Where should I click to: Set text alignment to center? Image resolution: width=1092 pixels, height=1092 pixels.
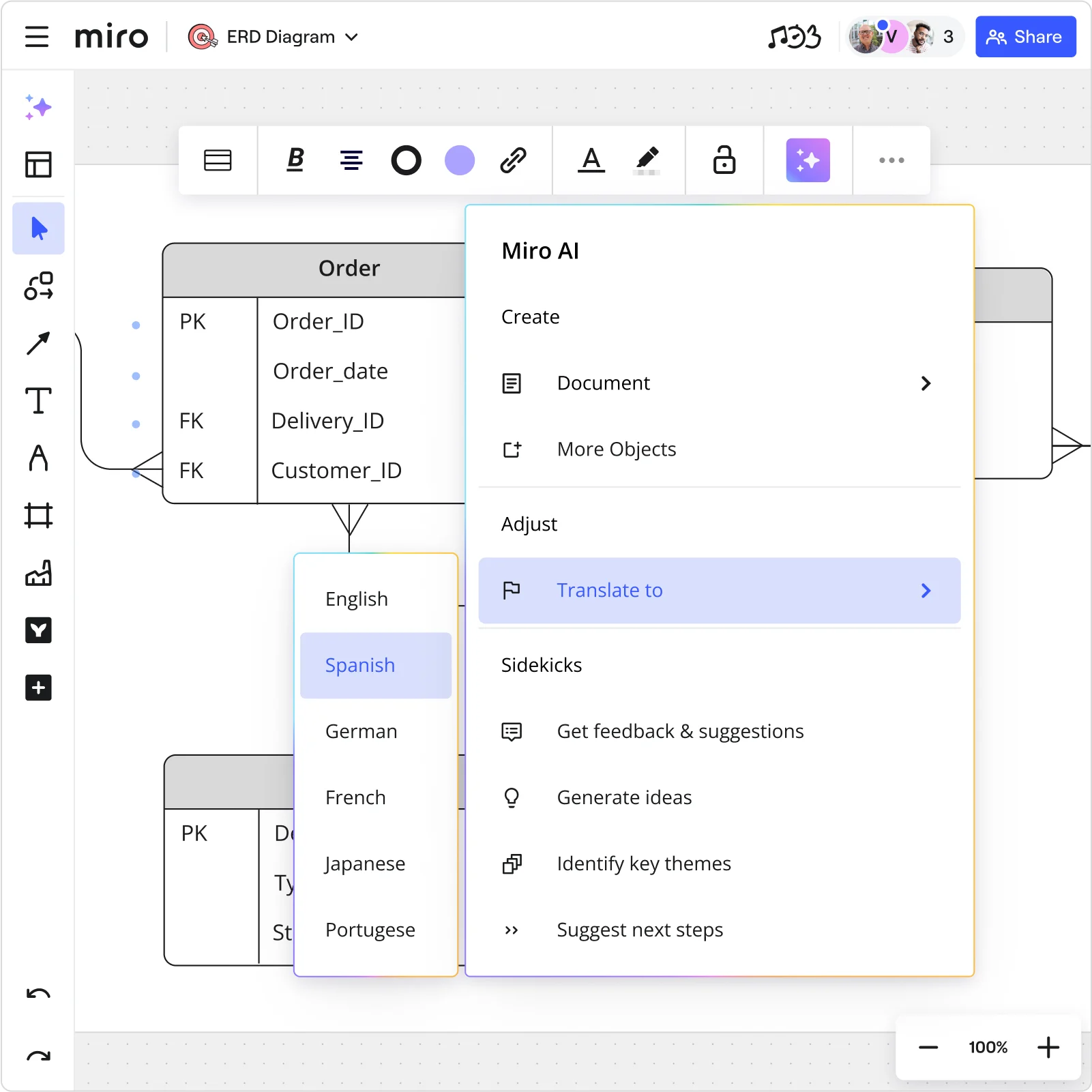tap(351, 160)
